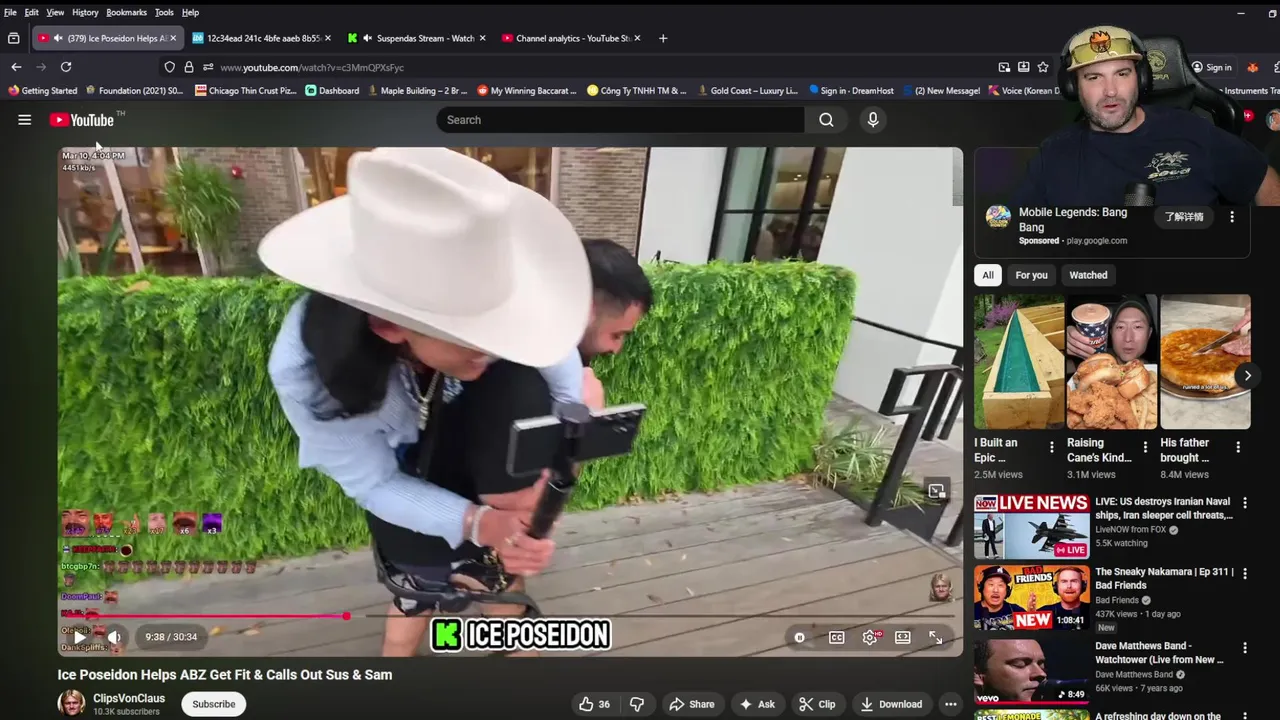The width and height of the screenshot is (1280, 720).
Task: Open options for His father brought short
Action: pyautogui.click(x=1238, y=448)
